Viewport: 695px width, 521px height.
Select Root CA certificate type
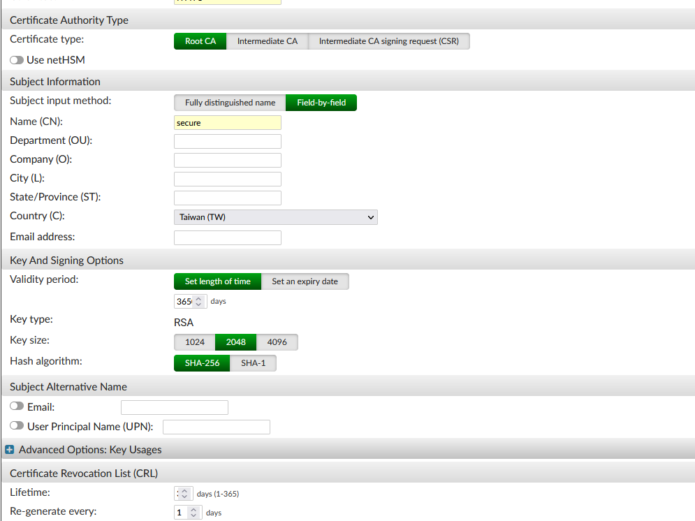pos(200,41)
